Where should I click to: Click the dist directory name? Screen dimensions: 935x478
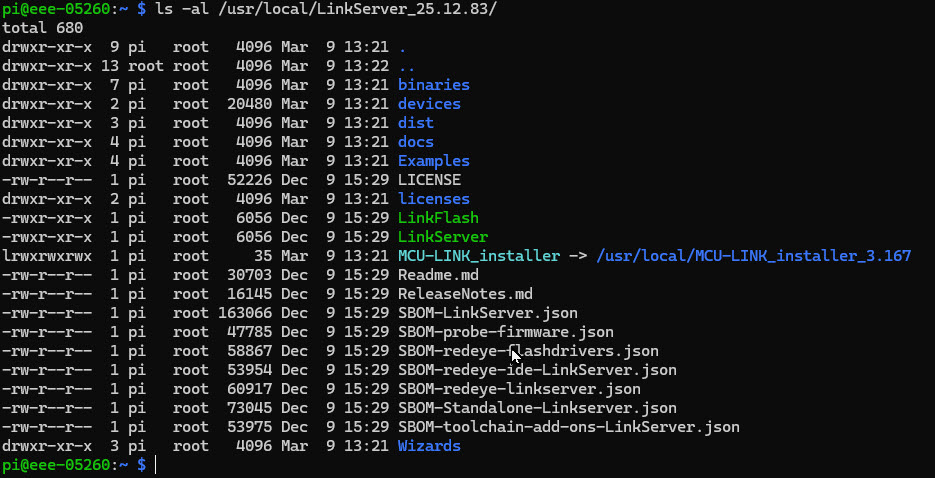click(416, 123)
